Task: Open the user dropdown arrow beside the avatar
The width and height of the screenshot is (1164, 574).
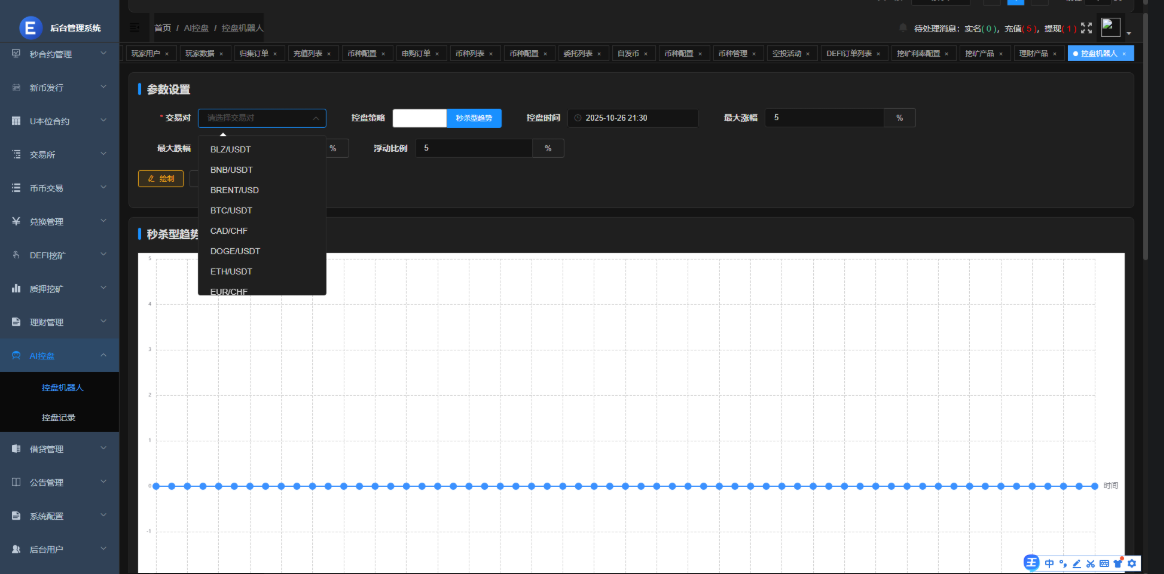Action: tap(1128, 33)
